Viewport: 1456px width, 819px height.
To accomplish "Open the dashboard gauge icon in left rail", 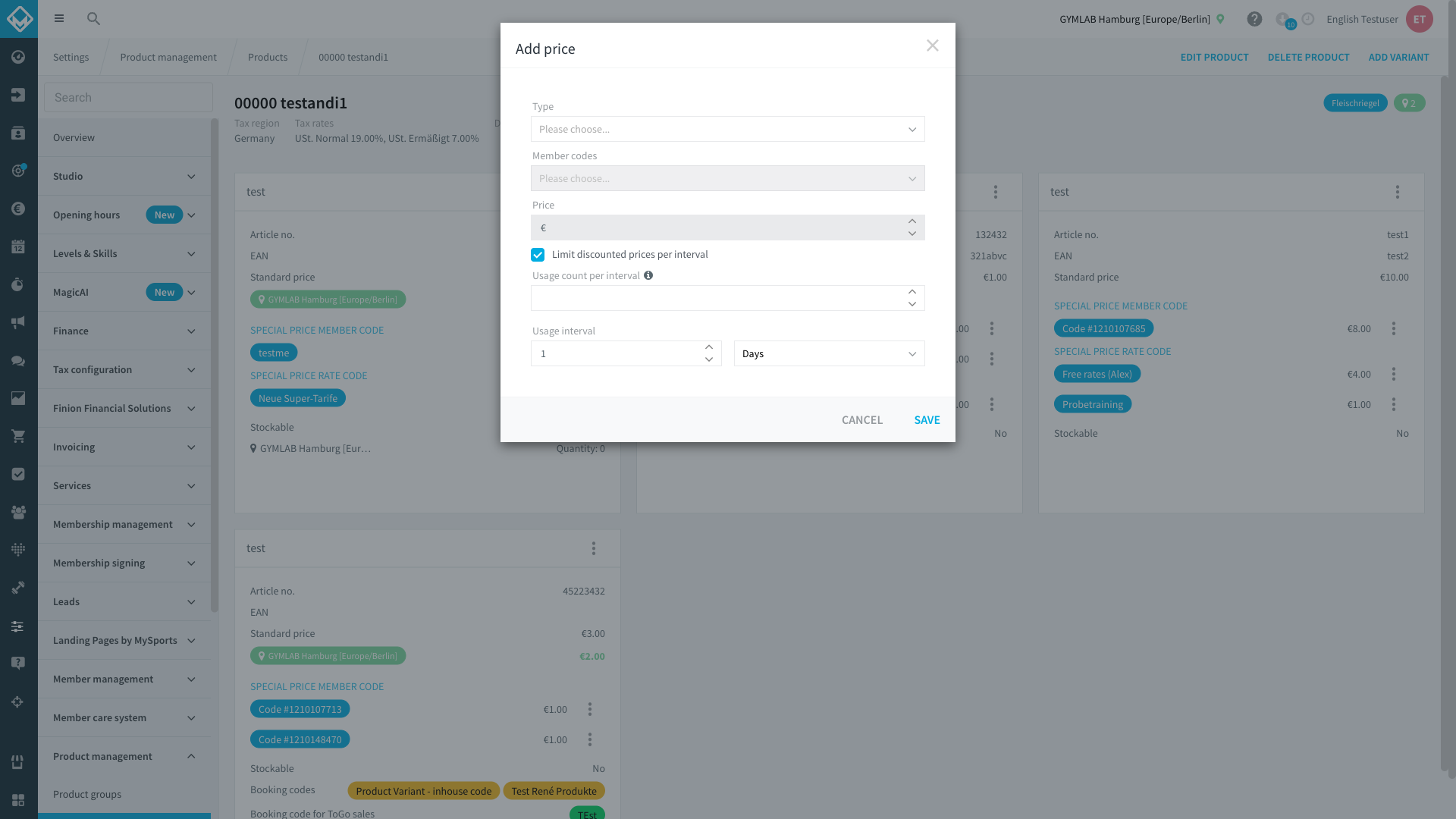I will click(x=18, y=57).
